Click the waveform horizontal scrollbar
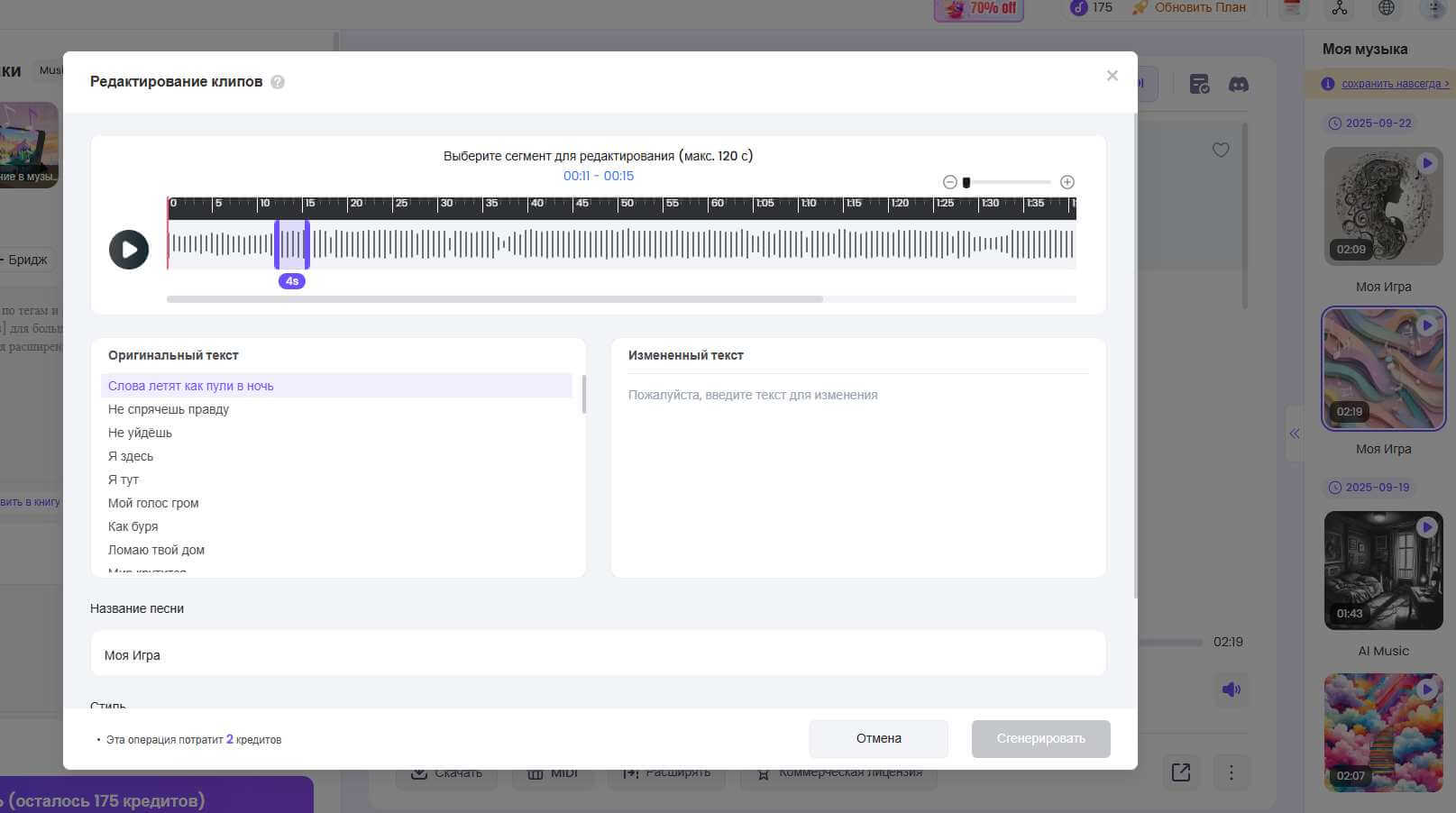The image size is (1456, 813). pos(495,299)
